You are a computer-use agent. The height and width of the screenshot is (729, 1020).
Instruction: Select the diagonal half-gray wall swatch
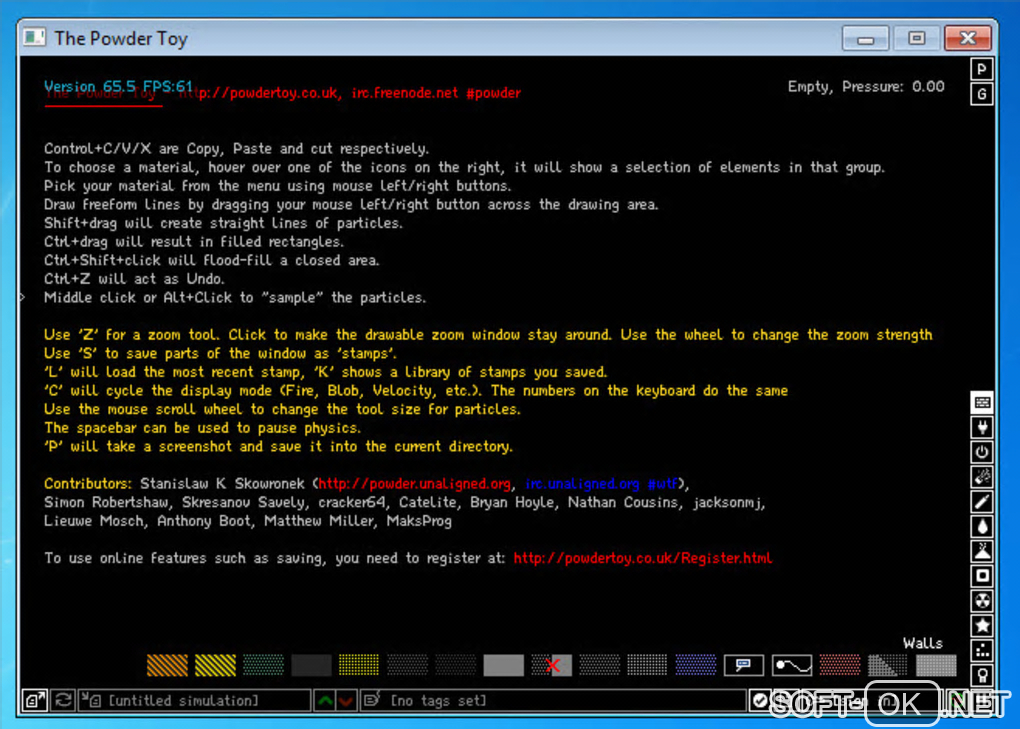pos(888,665)
